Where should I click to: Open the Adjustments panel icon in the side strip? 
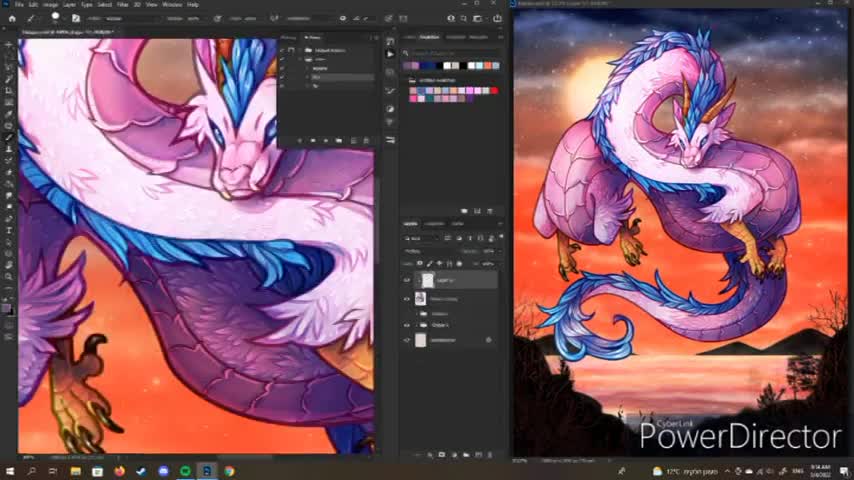pos(391,108)
